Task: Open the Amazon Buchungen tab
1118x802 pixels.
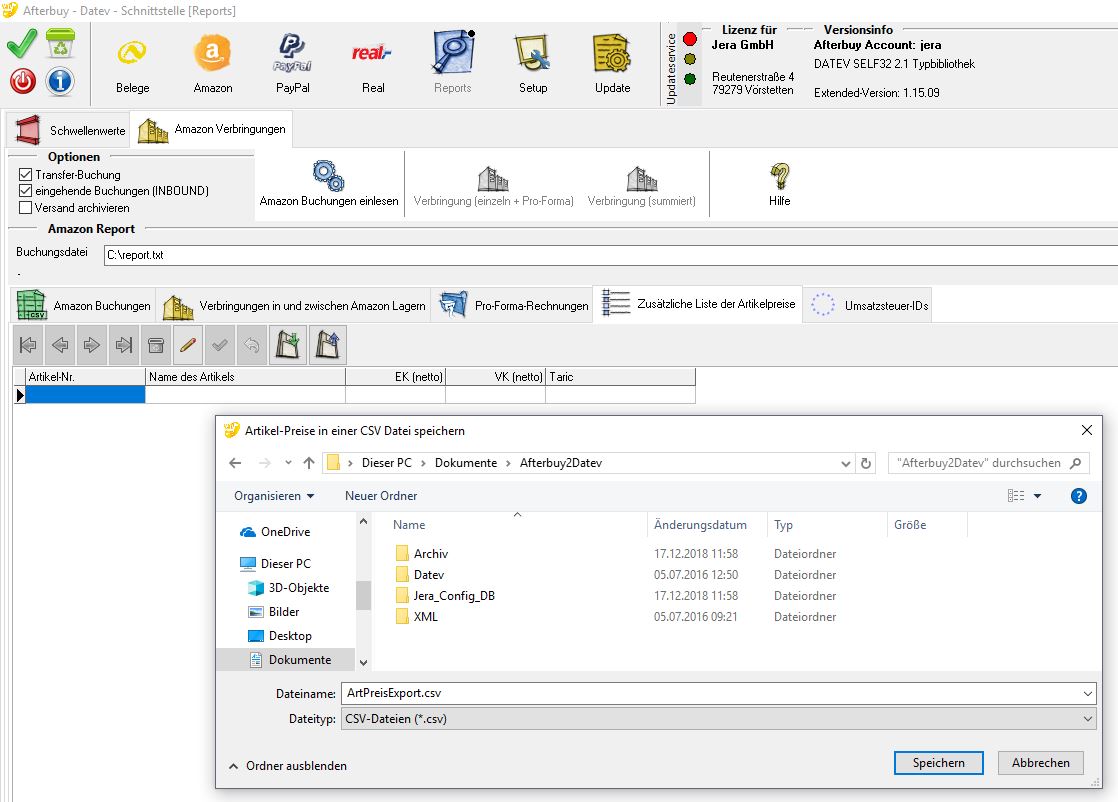Action: coord(83,305)
